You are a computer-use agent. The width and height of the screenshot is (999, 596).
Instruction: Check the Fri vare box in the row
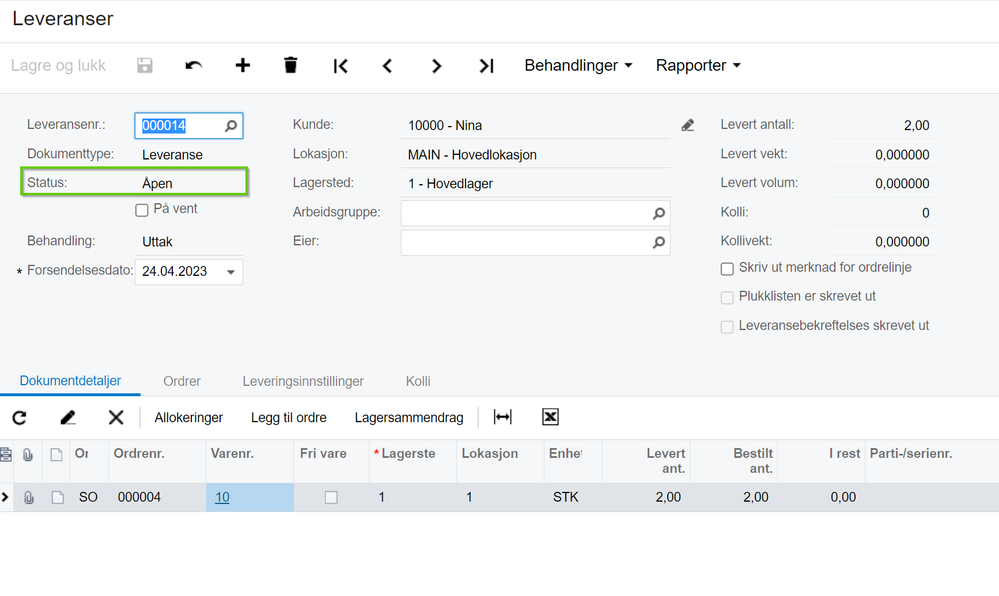pos(331,497)
